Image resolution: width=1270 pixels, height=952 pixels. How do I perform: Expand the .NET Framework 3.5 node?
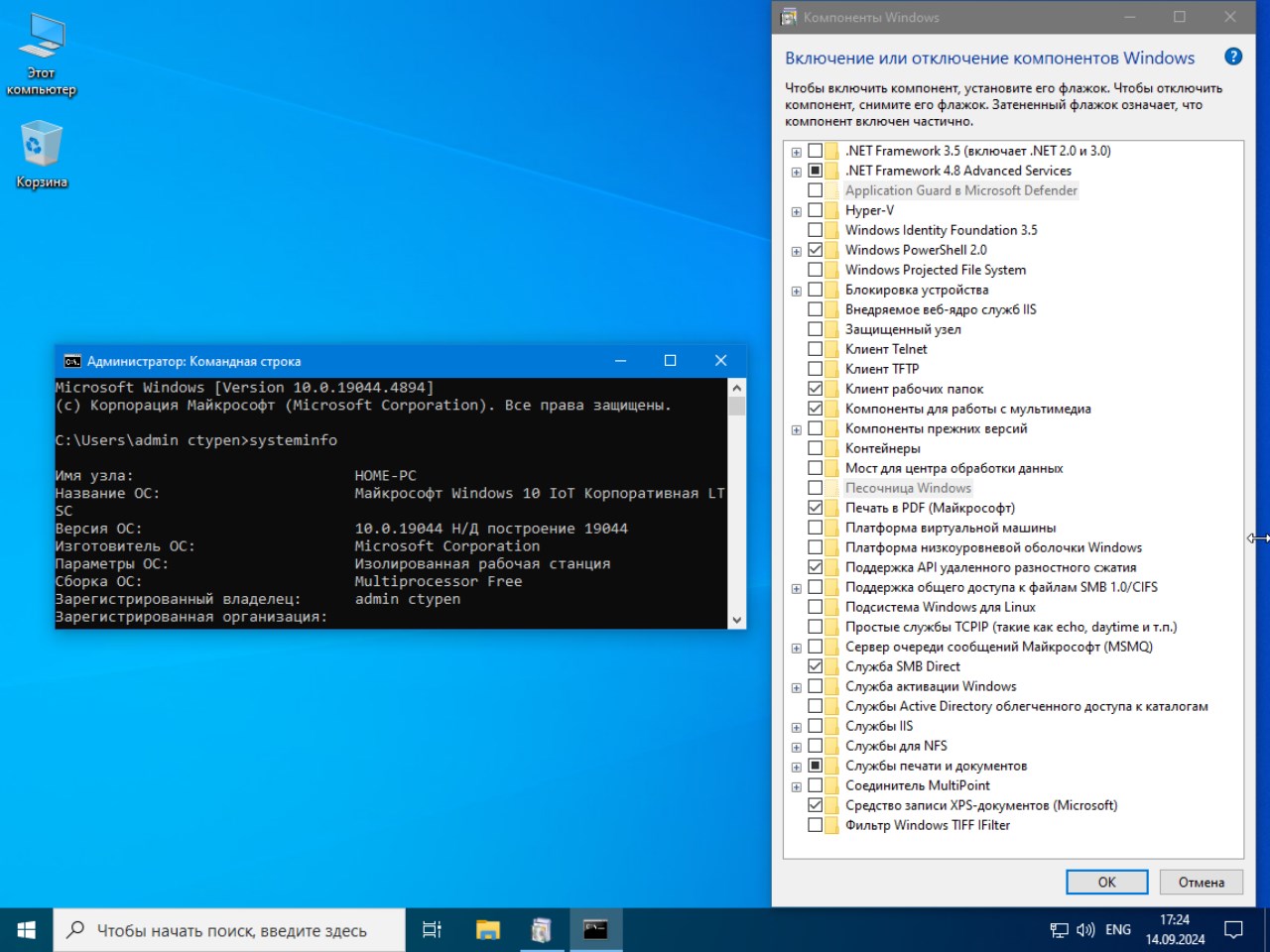pos(796,152)
